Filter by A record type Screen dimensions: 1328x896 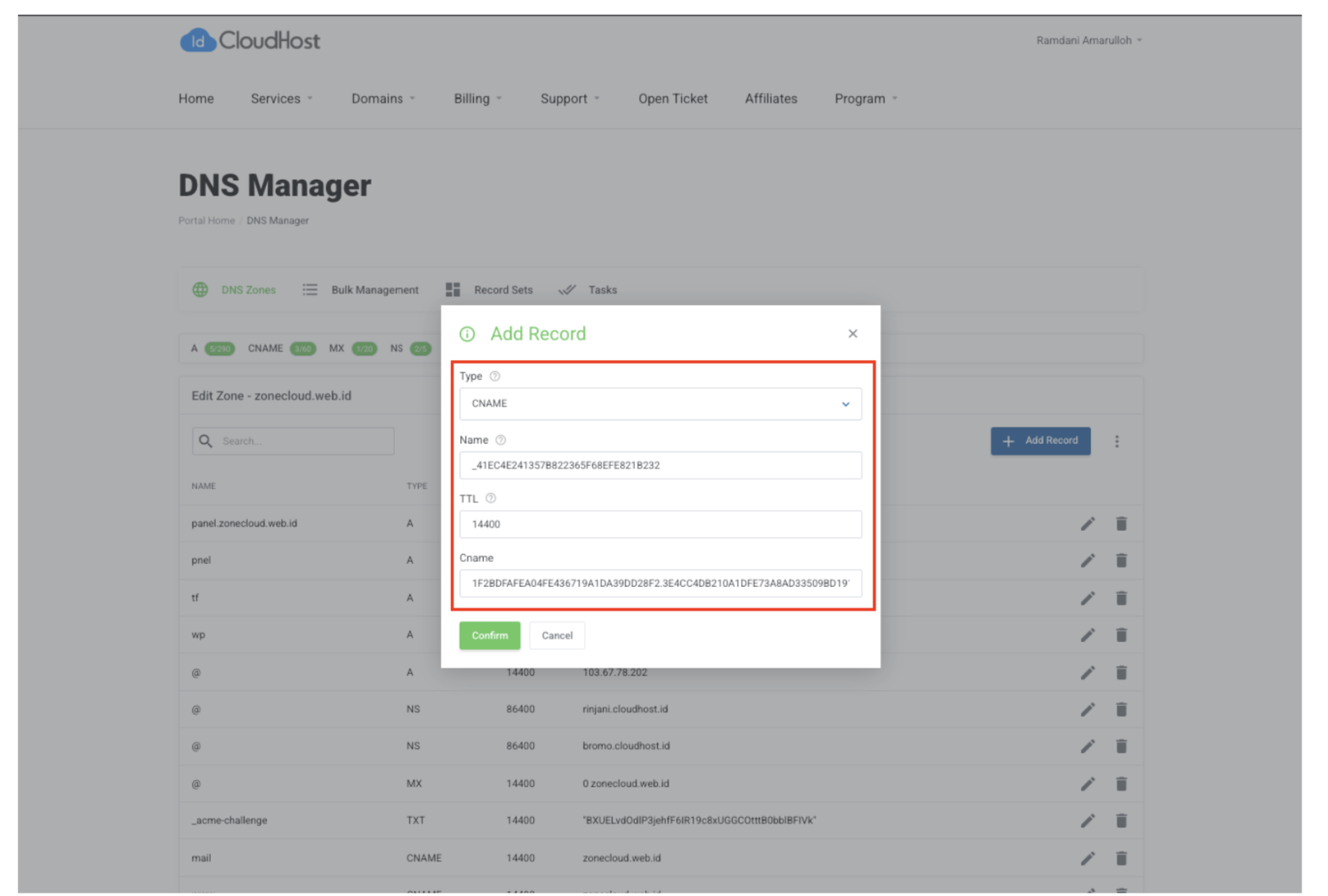(x=212, y=348)
